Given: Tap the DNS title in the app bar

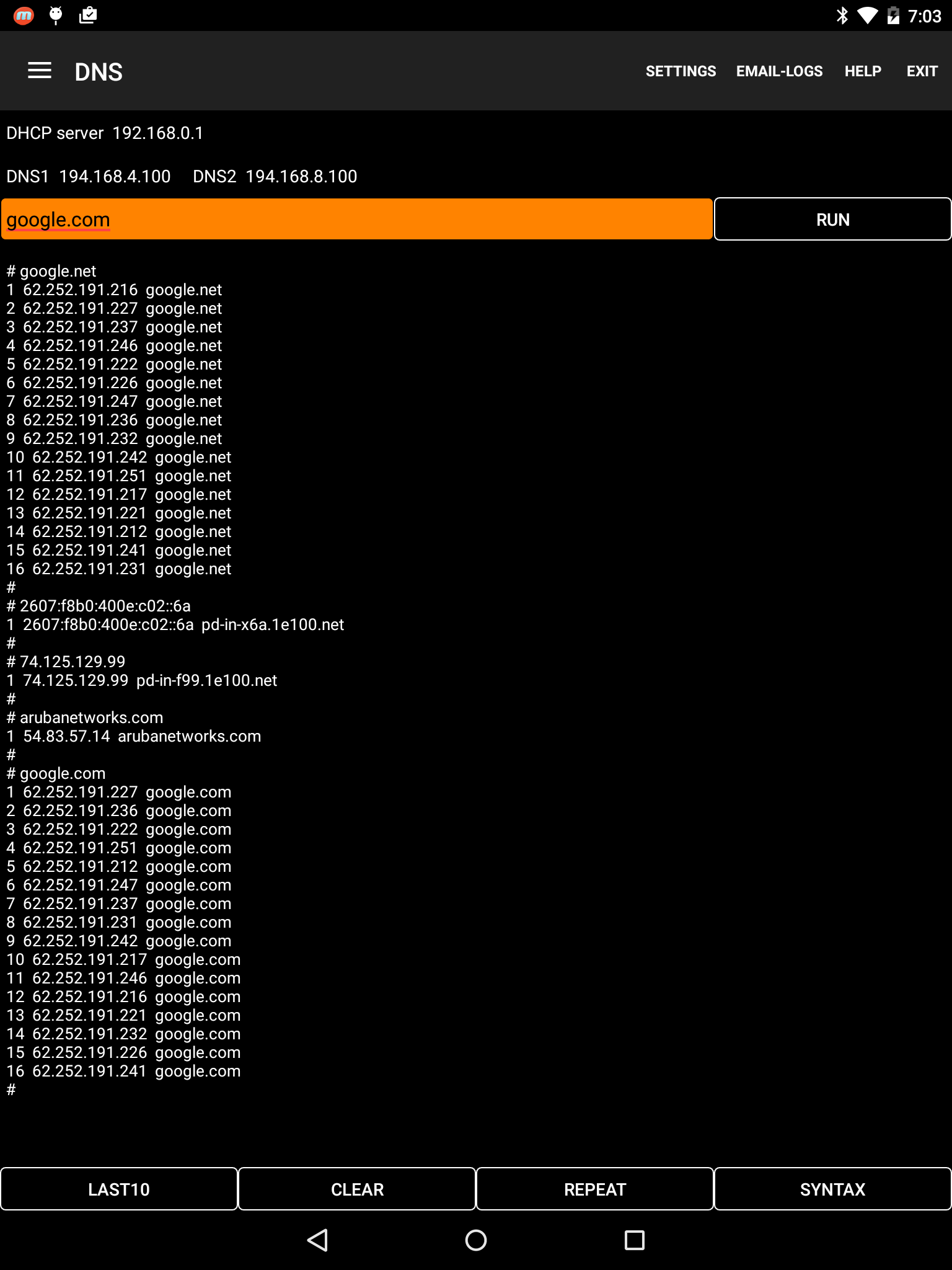Looking at the screenshot, I should (x=99, y=72).
